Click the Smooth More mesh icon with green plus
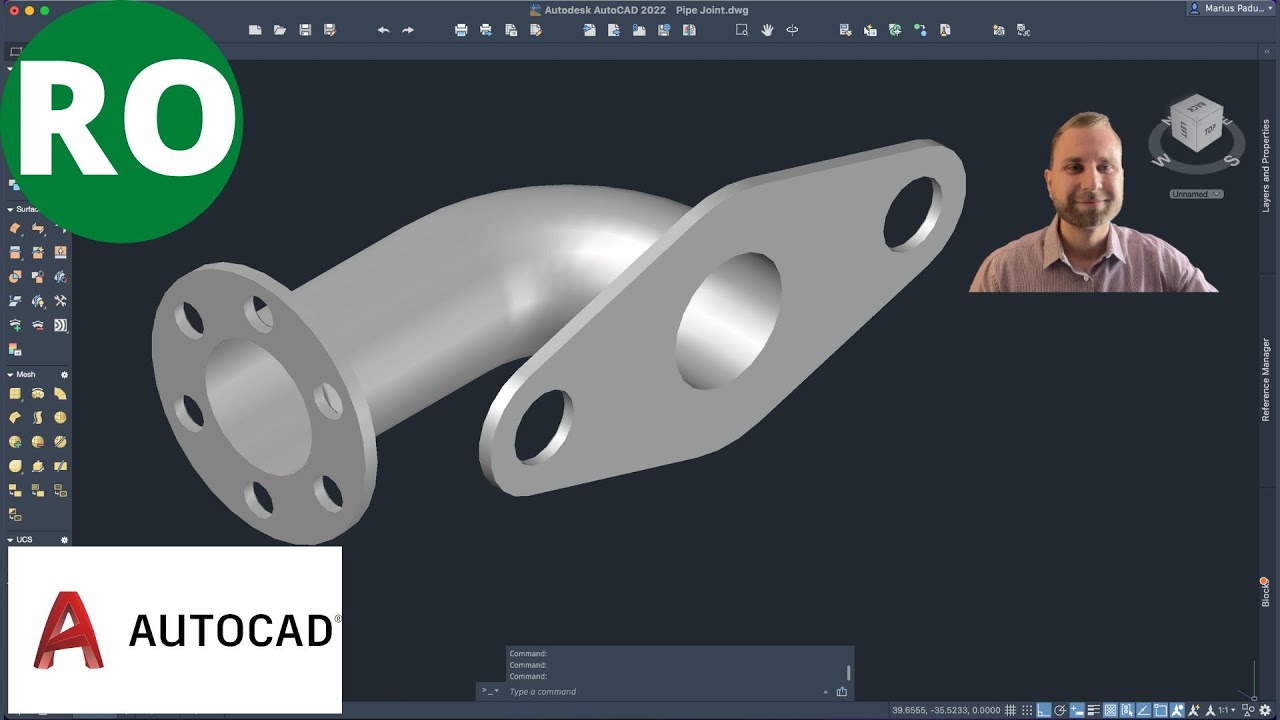The height and width of the screenshot is (720, 1280). tap(15, 440)
